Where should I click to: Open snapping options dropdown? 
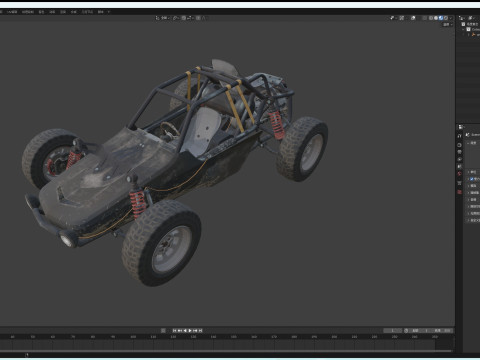click(190, 18)
